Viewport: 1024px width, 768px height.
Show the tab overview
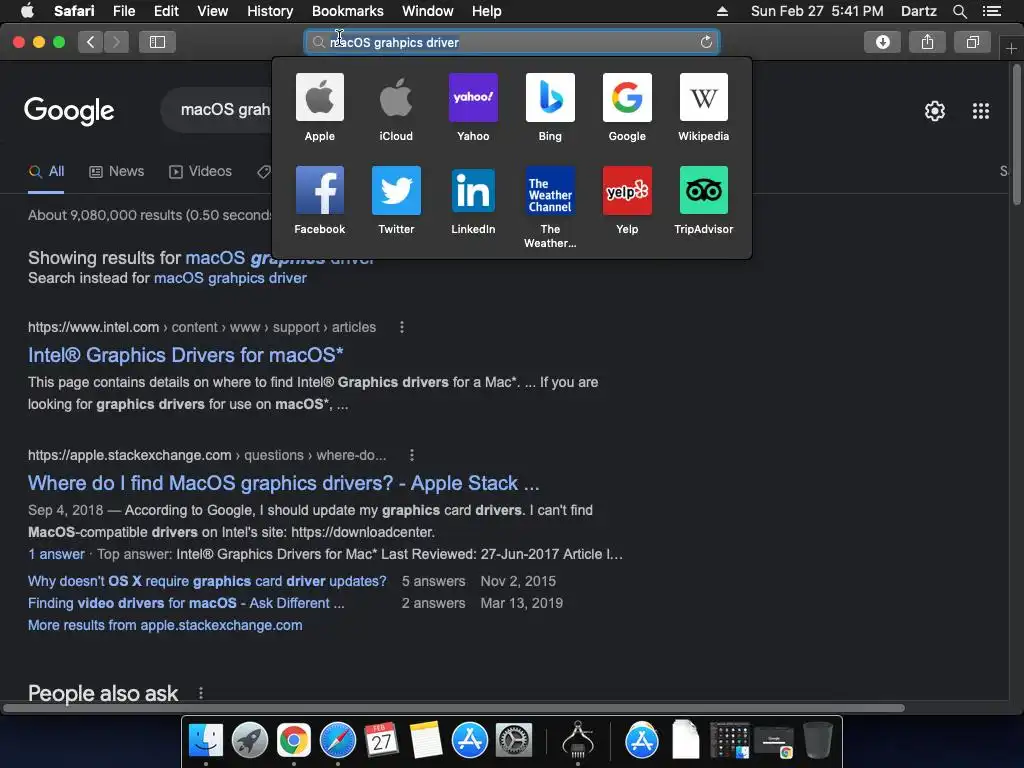972,42
